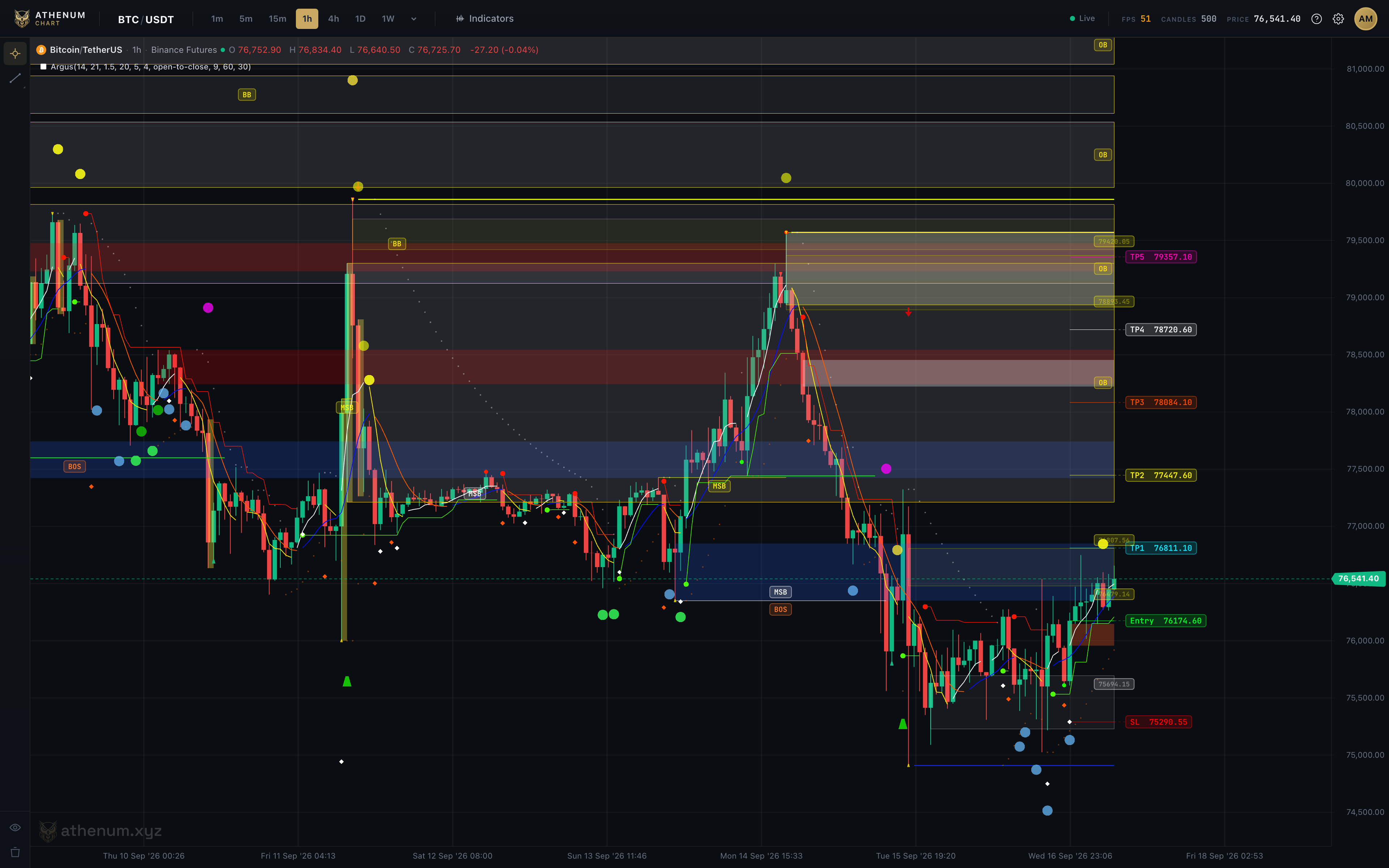Viewport: 1389px width, 868px height.
Task: Click the Live status indicator
Action: pos(1083,18)
